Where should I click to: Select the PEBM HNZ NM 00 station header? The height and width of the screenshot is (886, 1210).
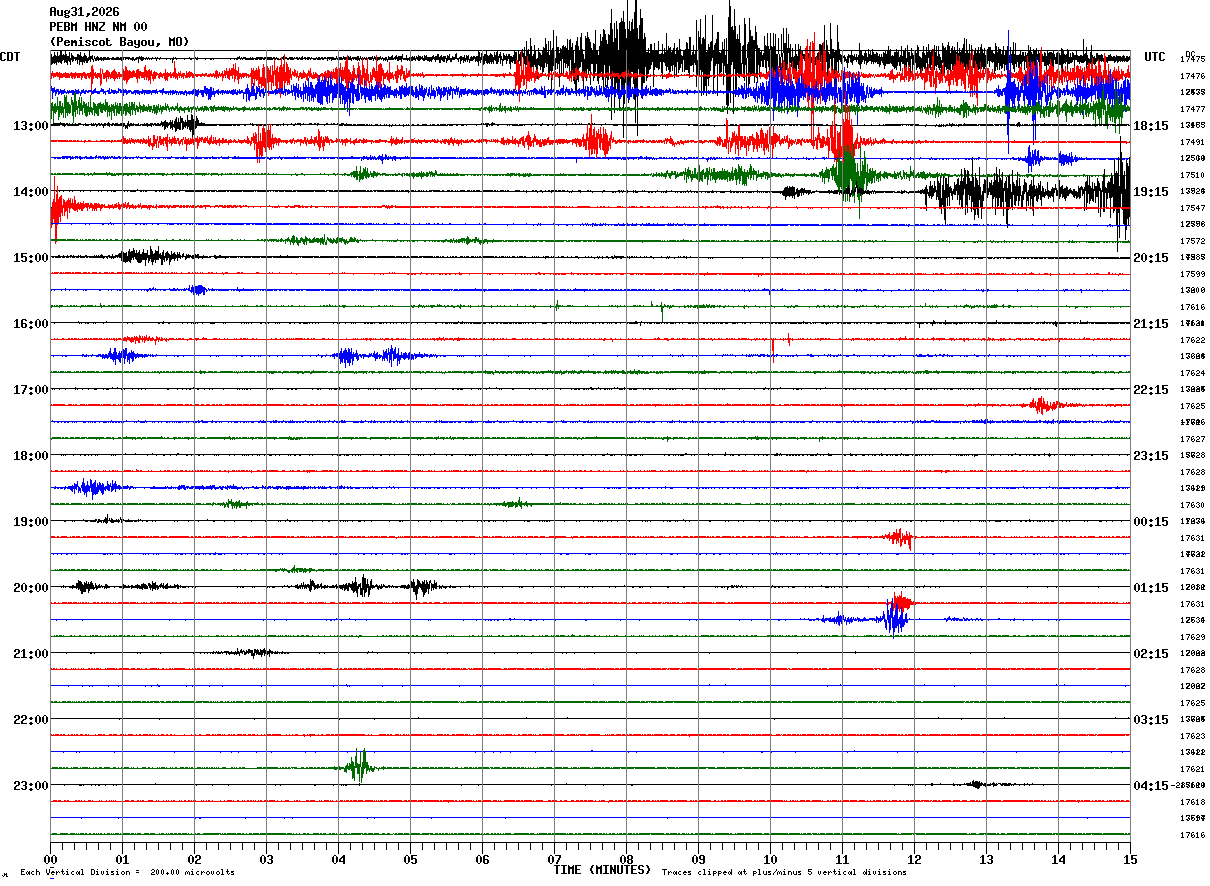click(98, 27)
